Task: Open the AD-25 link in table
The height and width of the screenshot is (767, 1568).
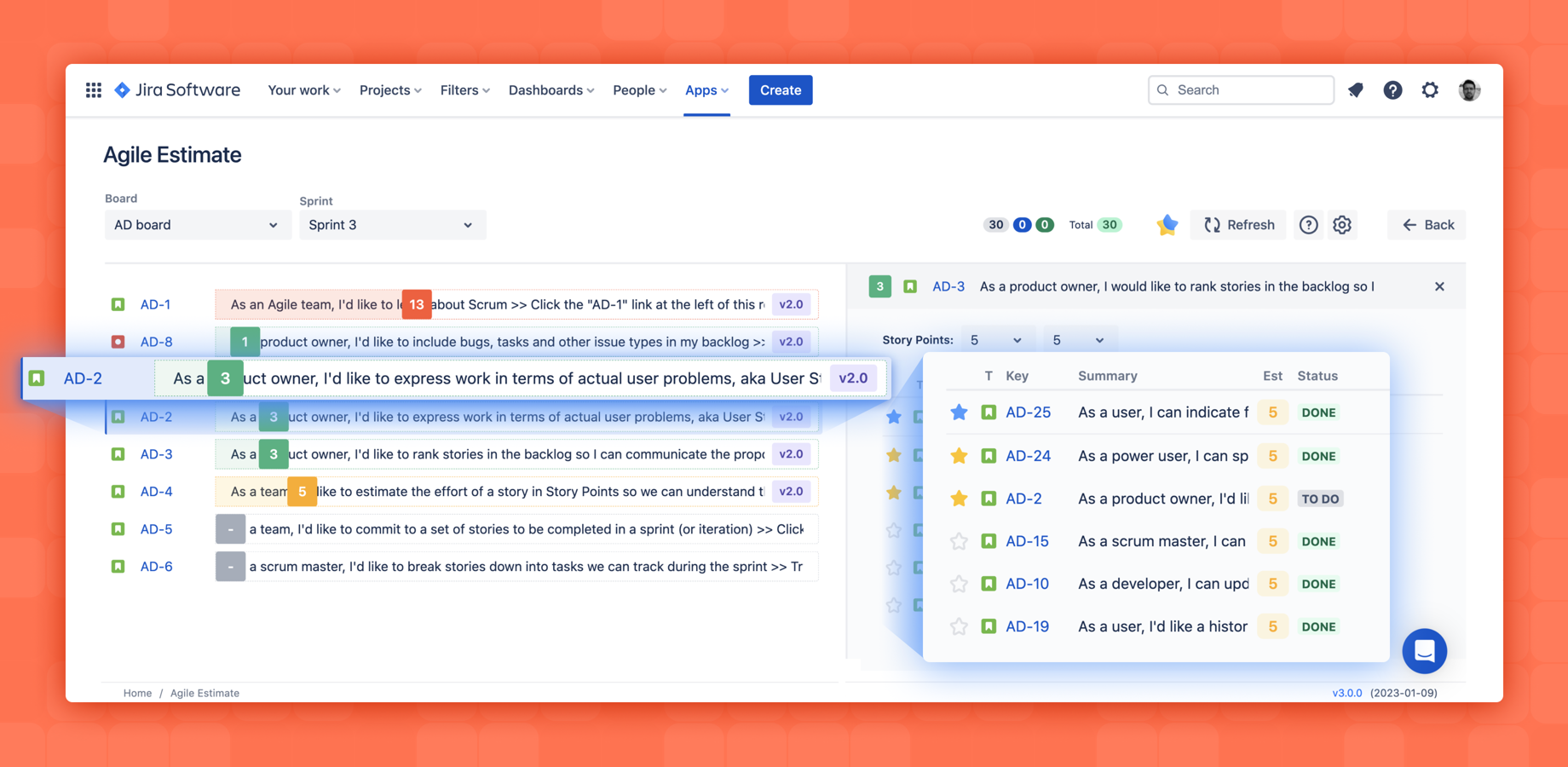Action: (1028, 412)
